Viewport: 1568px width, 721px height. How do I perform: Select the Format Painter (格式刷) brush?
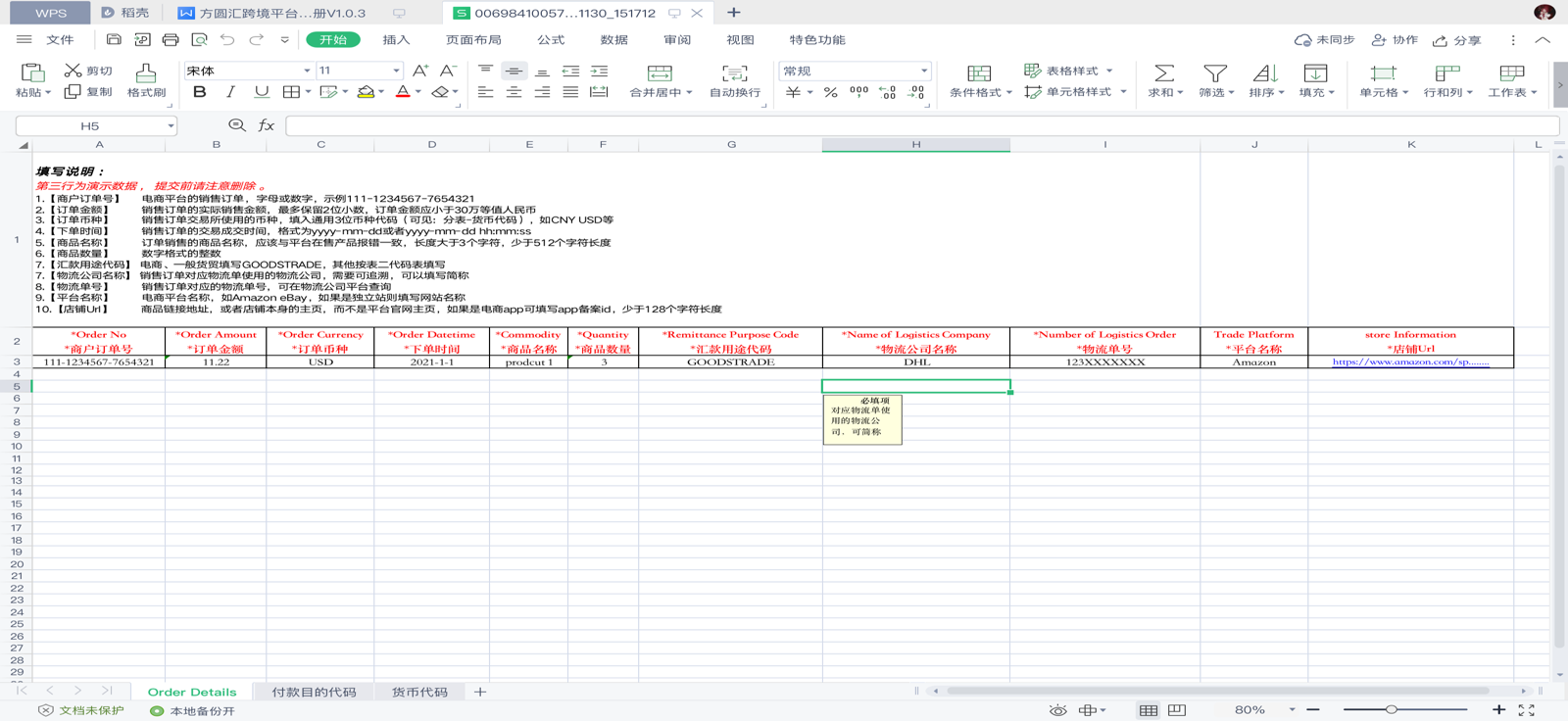146,73
